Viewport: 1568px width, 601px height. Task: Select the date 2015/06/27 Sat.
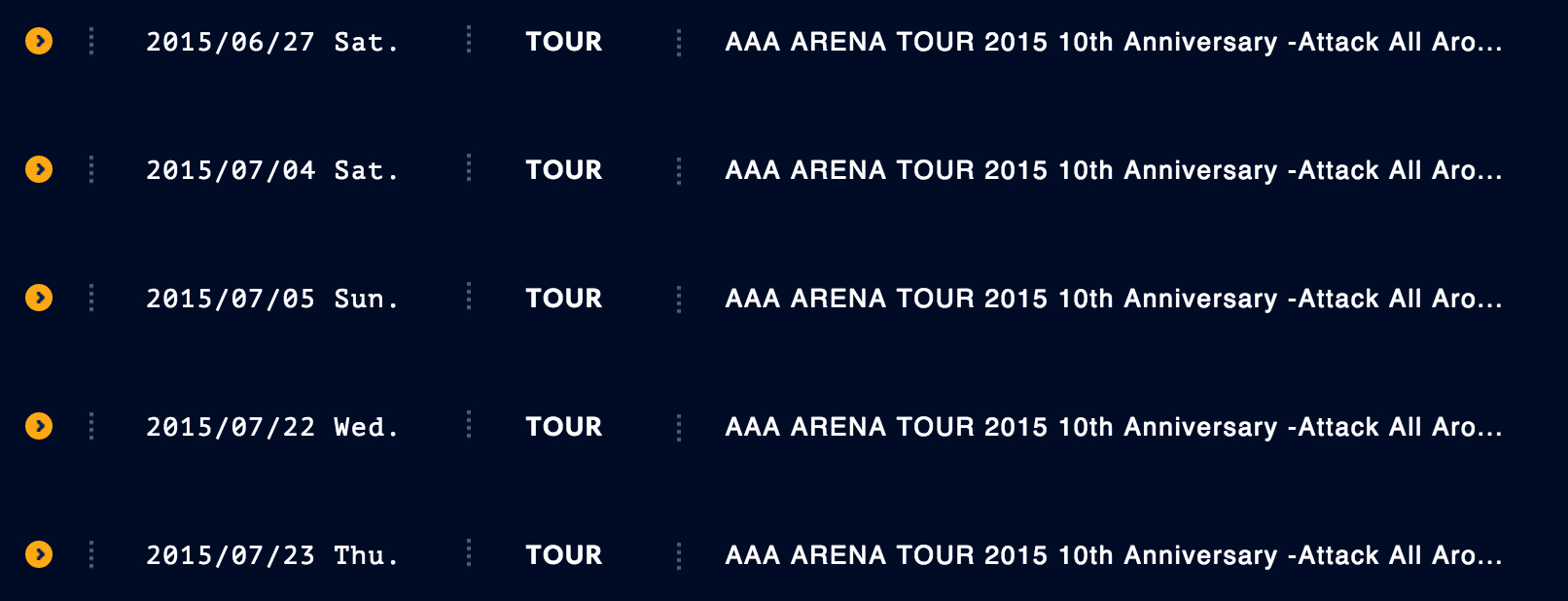[x=271, y=42]
